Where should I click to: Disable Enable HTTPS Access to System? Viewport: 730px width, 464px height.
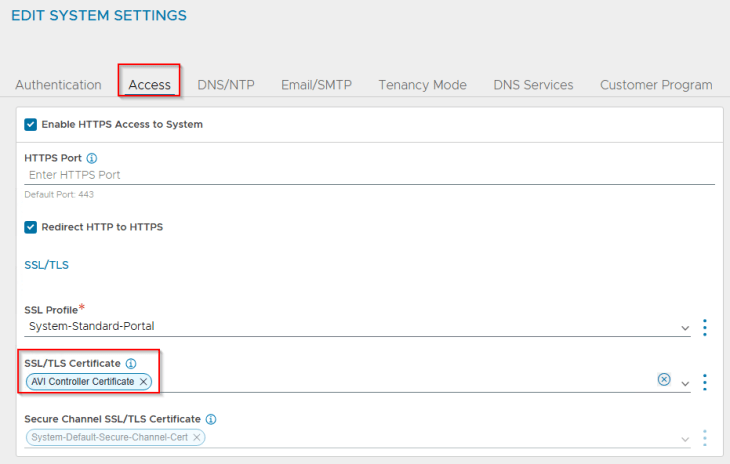(31, 125)
